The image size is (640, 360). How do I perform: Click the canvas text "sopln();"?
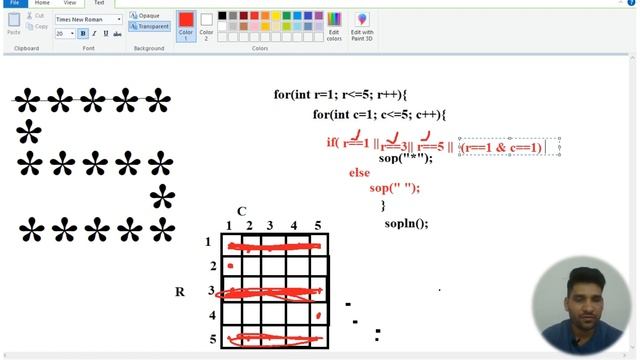point(407,224)
